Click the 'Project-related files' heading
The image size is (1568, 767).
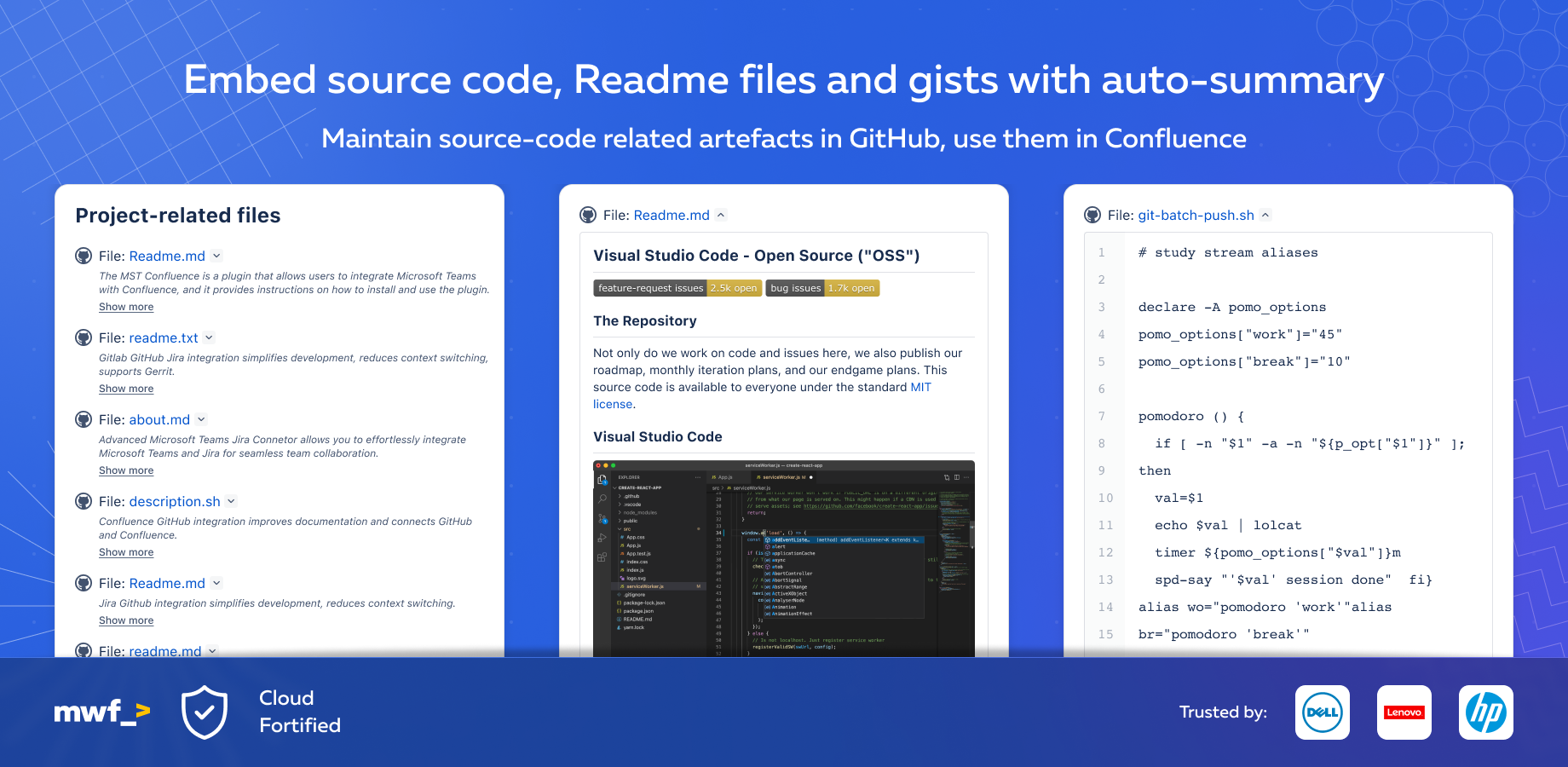coord(178,215)
